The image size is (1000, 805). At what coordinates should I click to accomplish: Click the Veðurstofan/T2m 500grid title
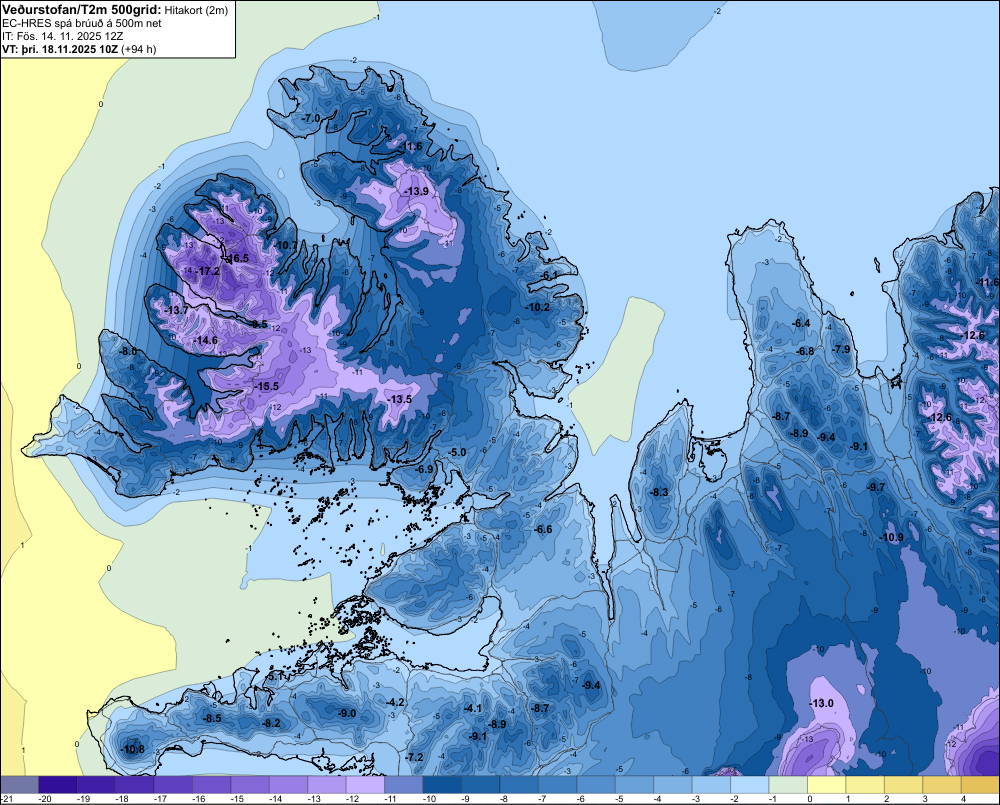(81, 10)
